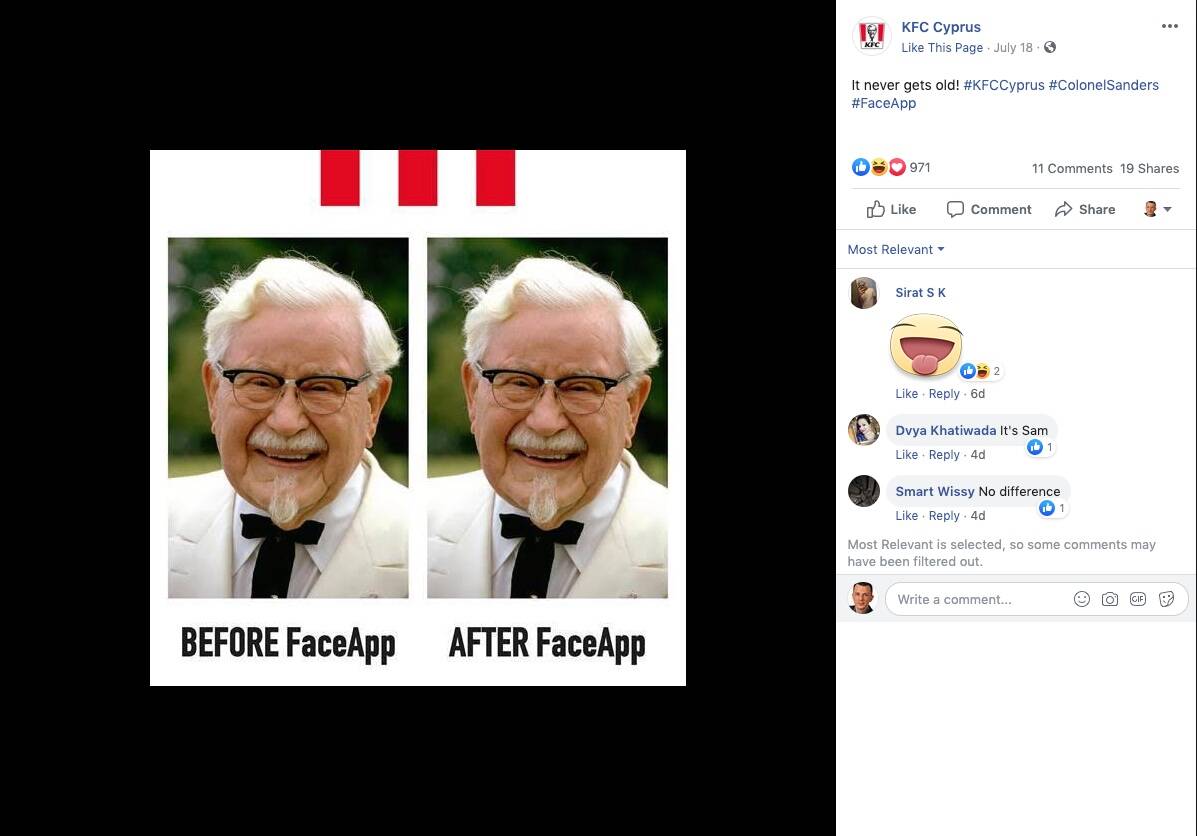Click the globe public privacy icon
This screenshot has width=1197, height=836.
click(x=1049, y=48)
